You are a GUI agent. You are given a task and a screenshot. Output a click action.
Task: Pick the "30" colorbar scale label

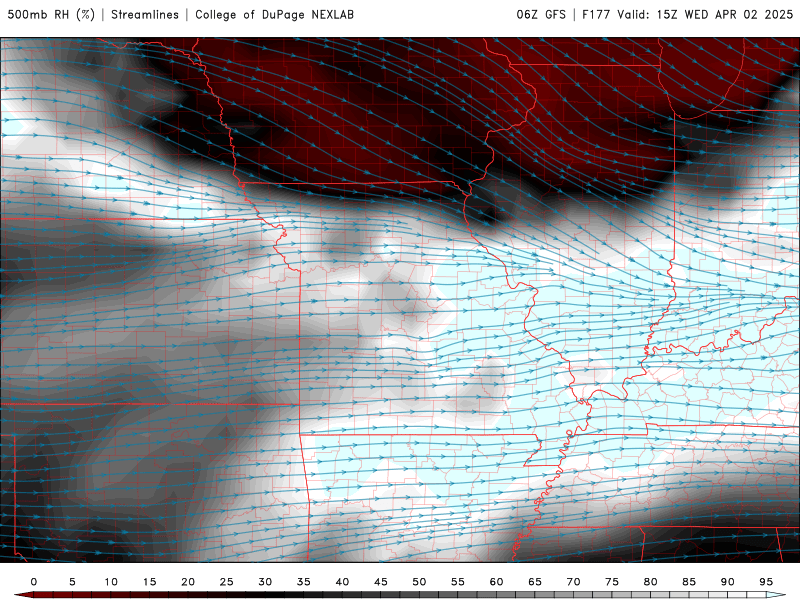coord(265,582)
